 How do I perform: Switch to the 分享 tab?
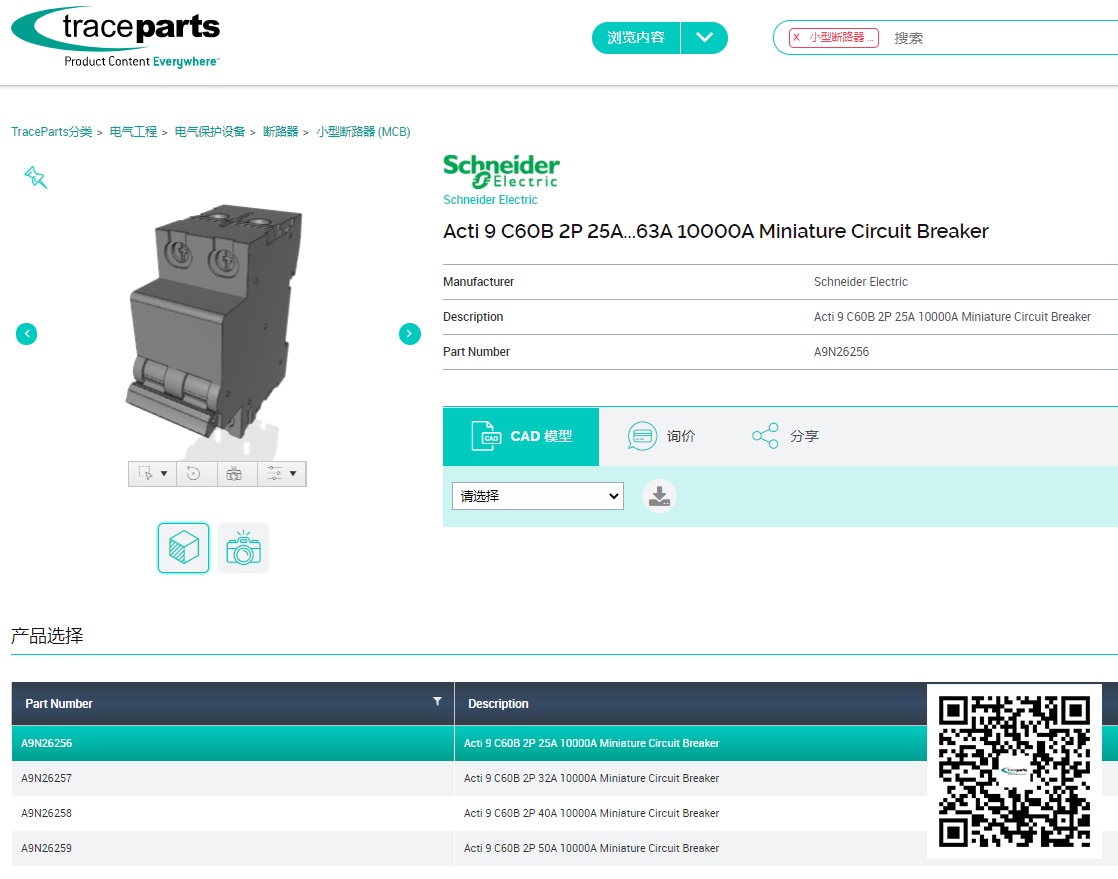coord(785,436)
